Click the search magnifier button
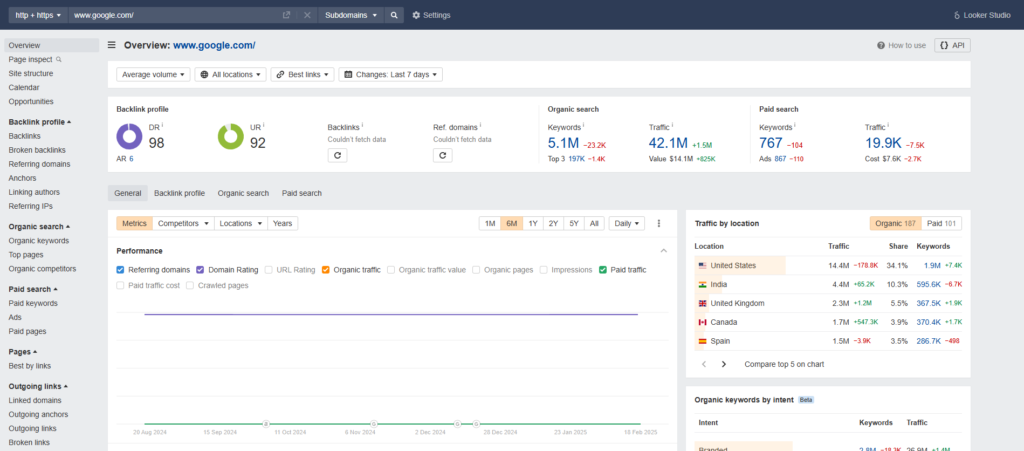The image size is (1024, 451). [x=394, y=15]
